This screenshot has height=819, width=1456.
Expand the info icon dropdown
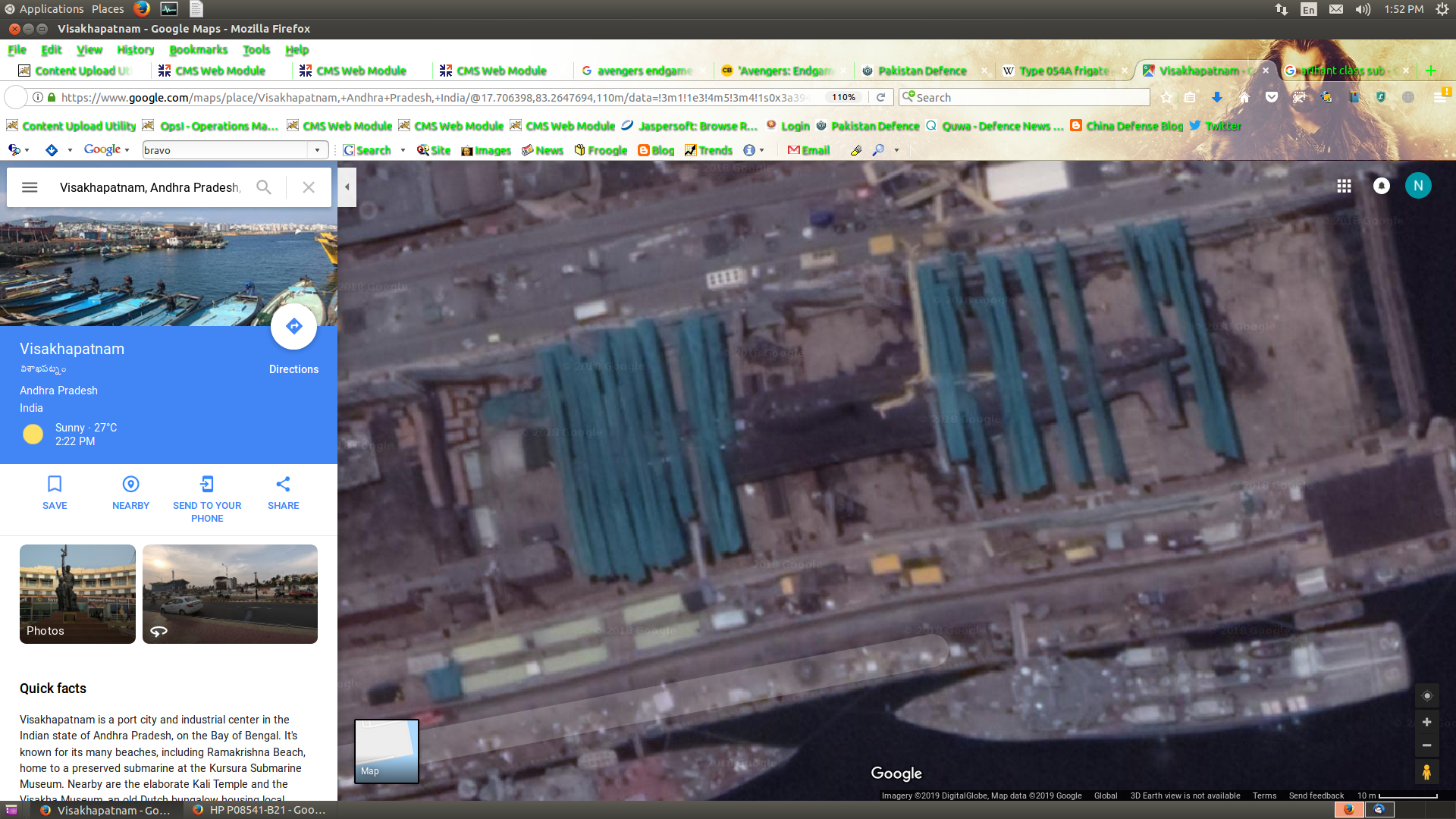click(761, 150)
